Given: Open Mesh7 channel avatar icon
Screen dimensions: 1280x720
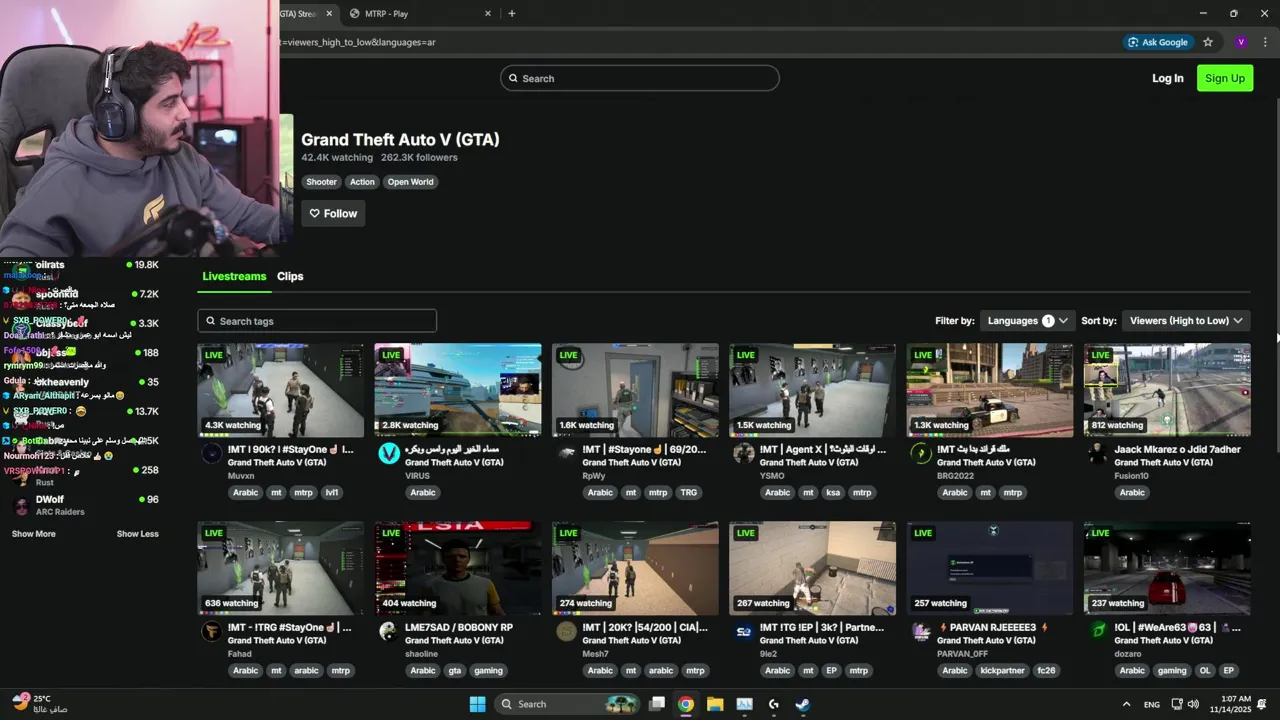Looking at the screenshot, I should [x=567, y=632].
